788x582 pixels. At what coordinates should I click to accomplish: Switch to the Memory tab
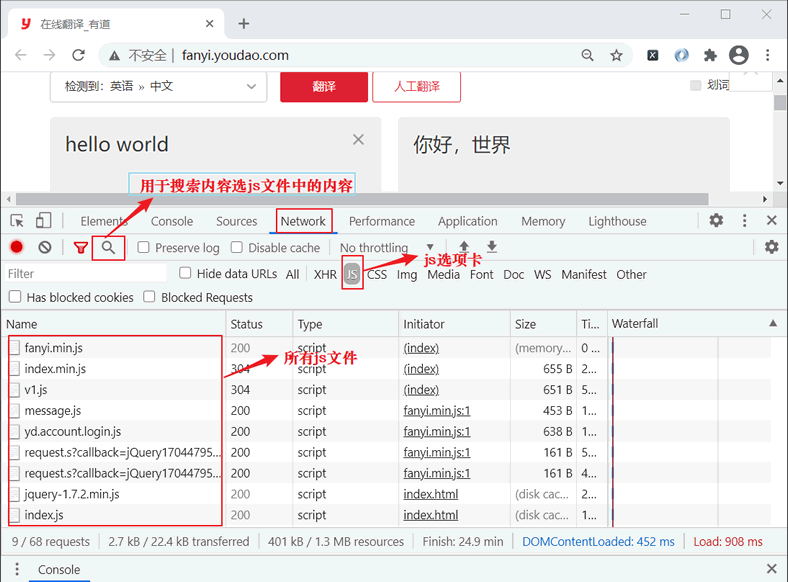point(543,221)
